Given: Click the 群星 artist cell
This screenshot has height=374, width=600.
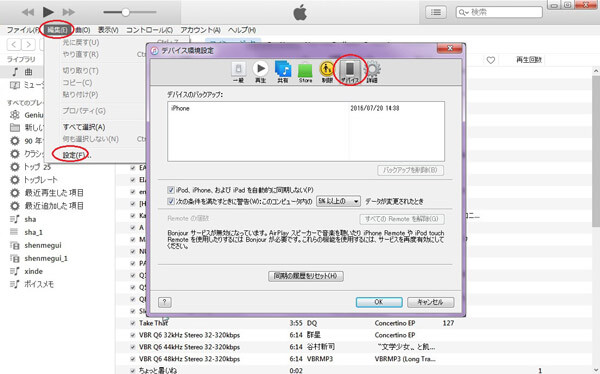Looking at the screenshot, I should click(x=313, y=335).
